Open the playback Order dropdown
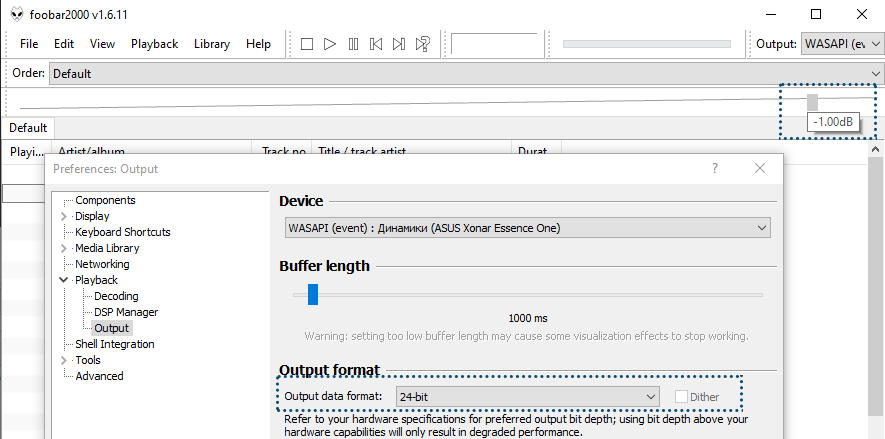Viewport: 885px width, 439px height. point(466,73)
